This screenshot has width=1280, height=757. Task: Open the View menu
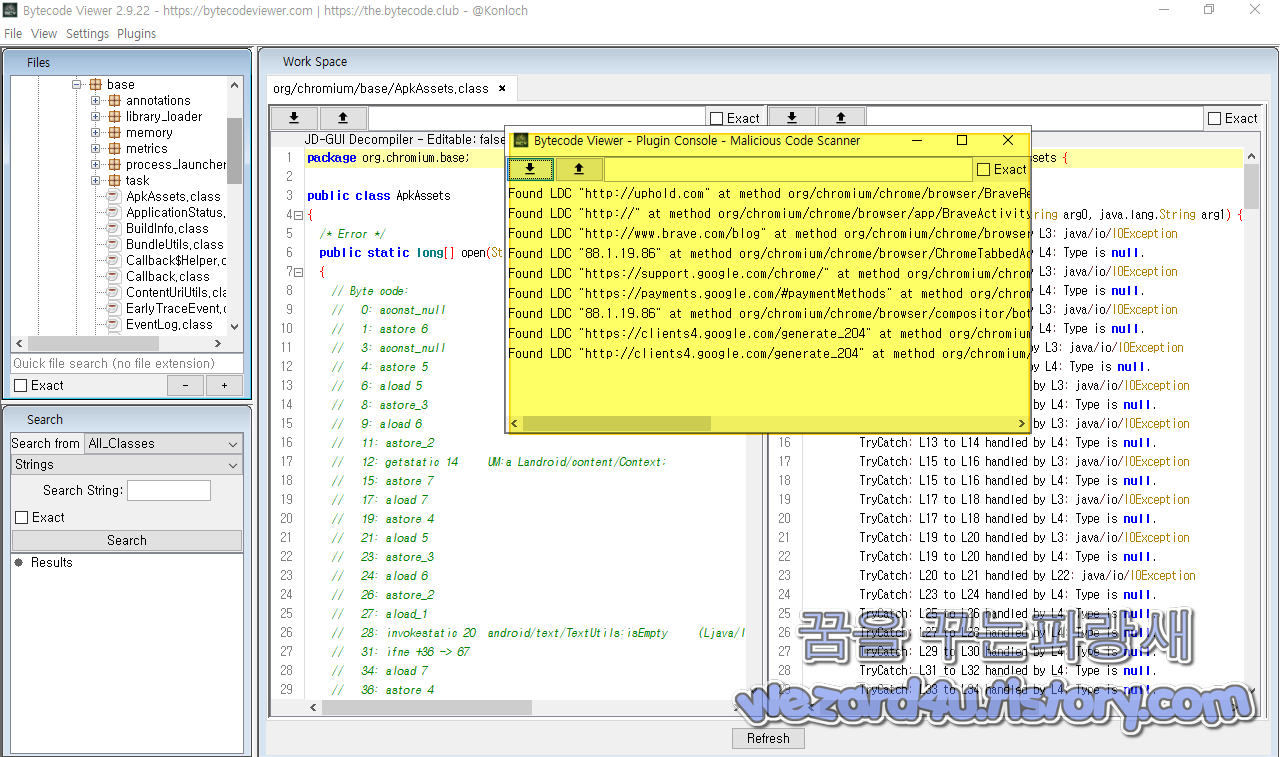click(x=44, y=34)
